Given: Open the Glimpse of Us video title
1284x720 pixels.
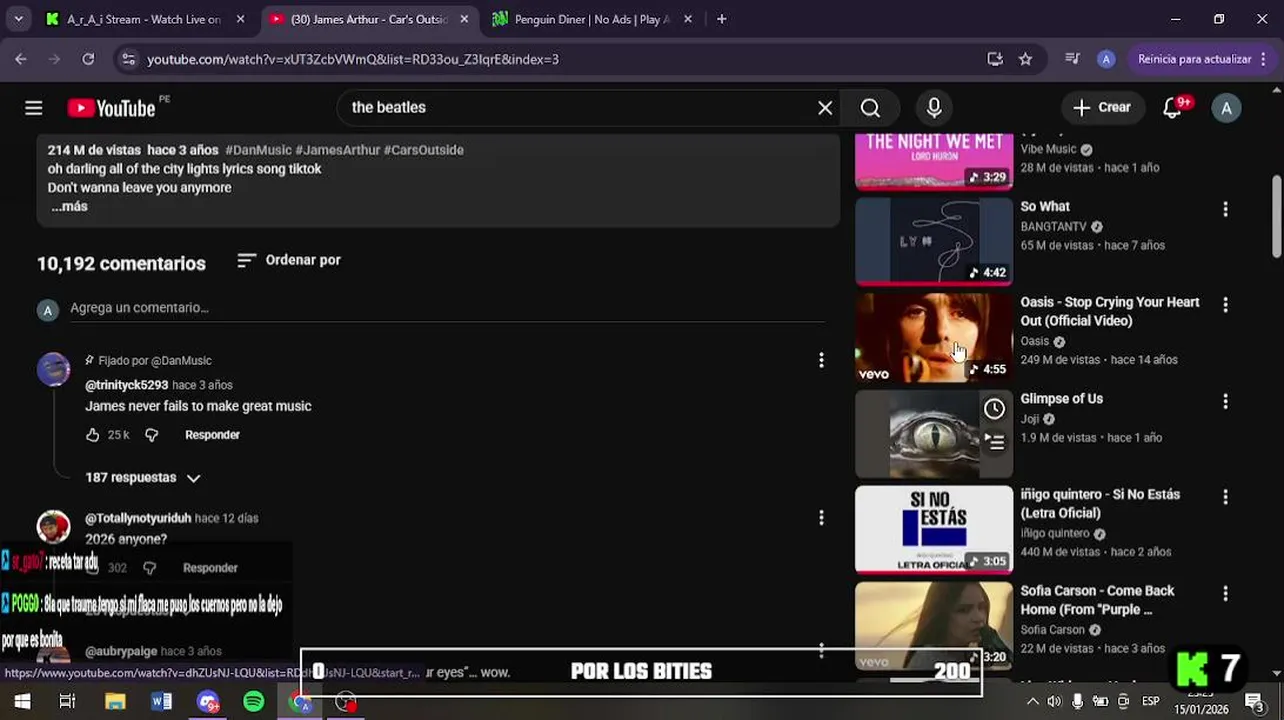Looking at the screenshot, I should tap(1061, 399).
